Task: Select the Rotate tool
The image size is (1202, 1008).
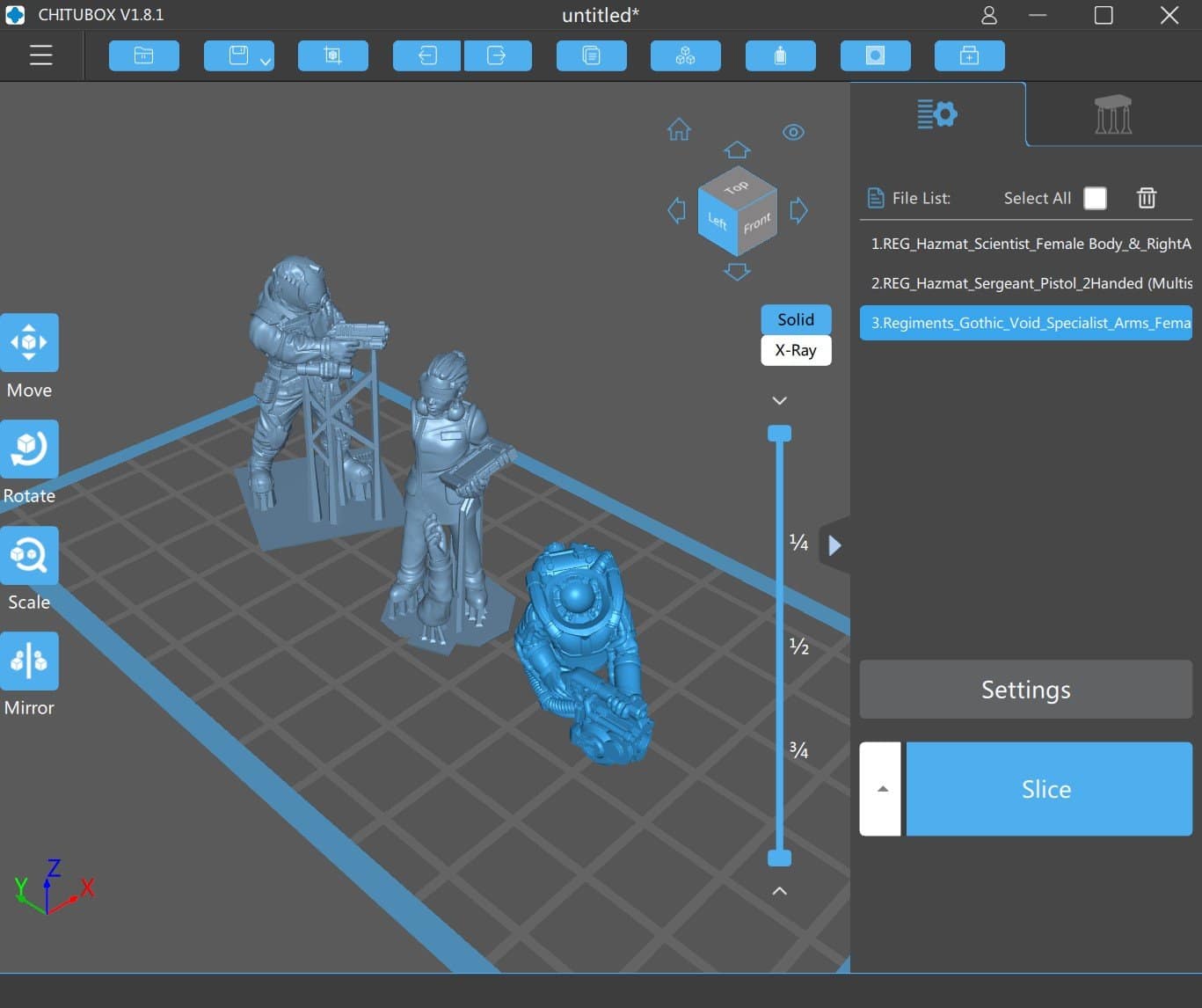Action: click(29, 449)
